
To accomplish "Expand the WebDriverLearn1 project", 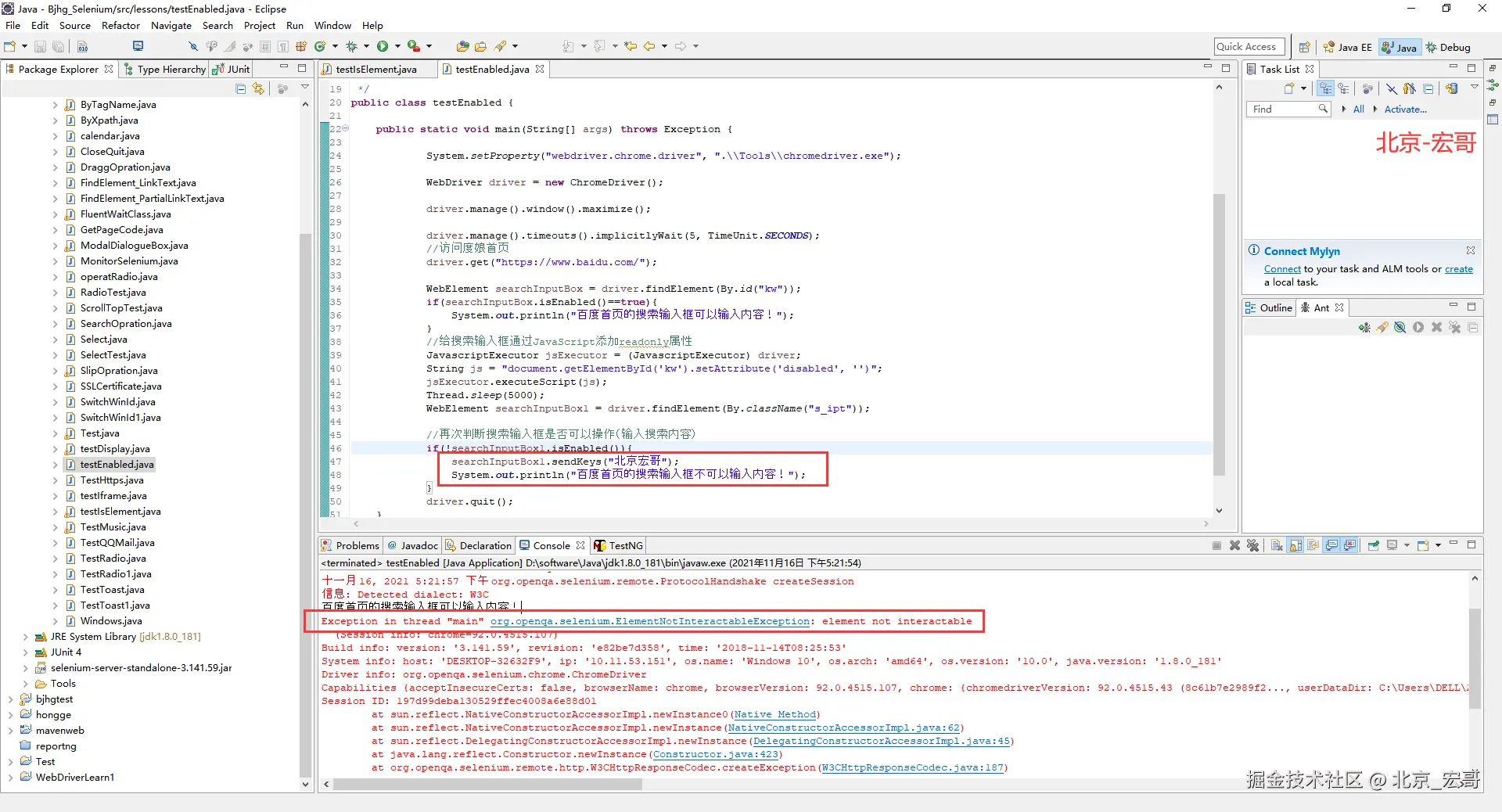I will pyautogui.click(x=10, y=778).
